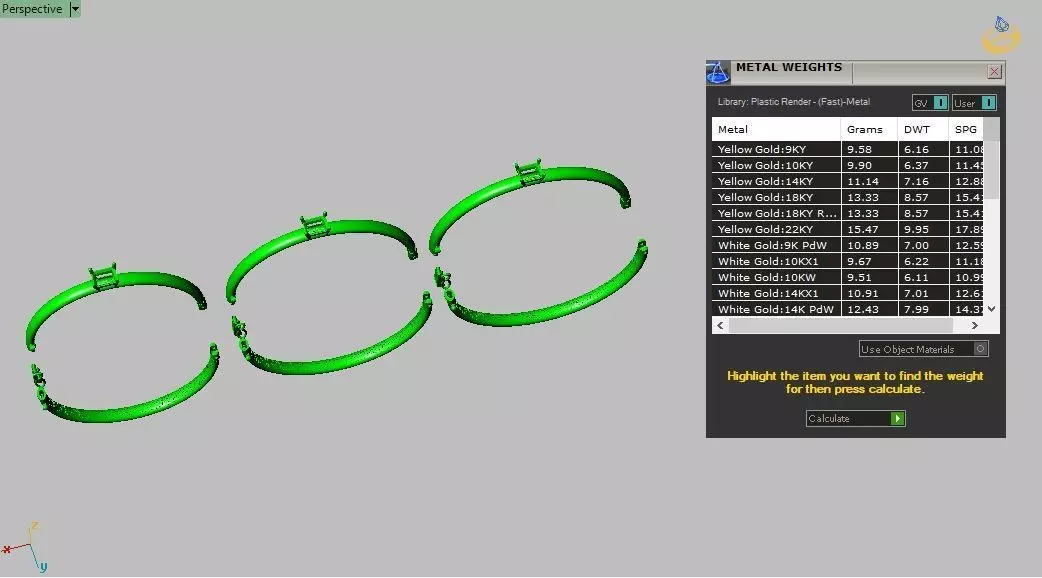Viewport: 1042px width, 578px height.
Task: Click the XYZ axis gizmo in the viewport
Action: (25, 547)
